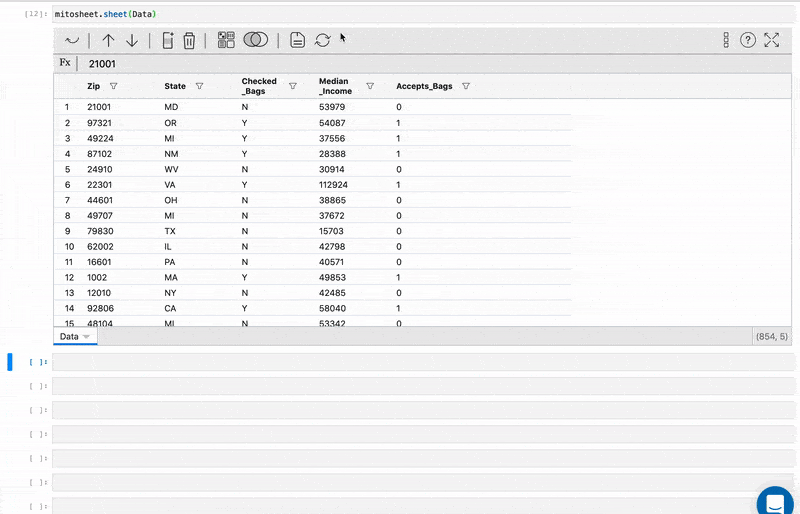This screenshot has height=514, width=800.
Task: Open the filter for Median_Income column
Action: [x=370, y=86]
